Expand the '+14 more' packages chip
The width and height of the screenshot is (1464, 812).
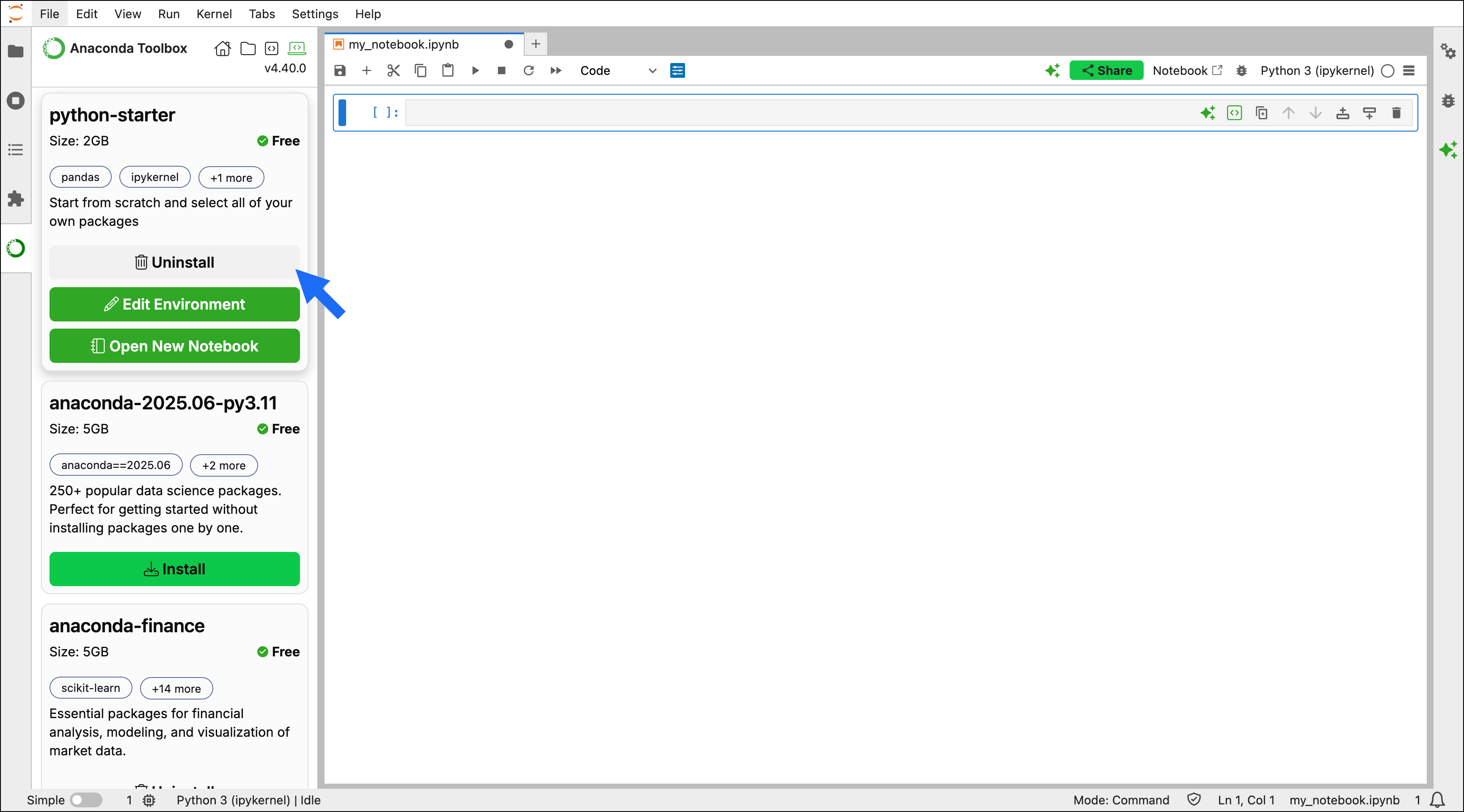(176, 688)
